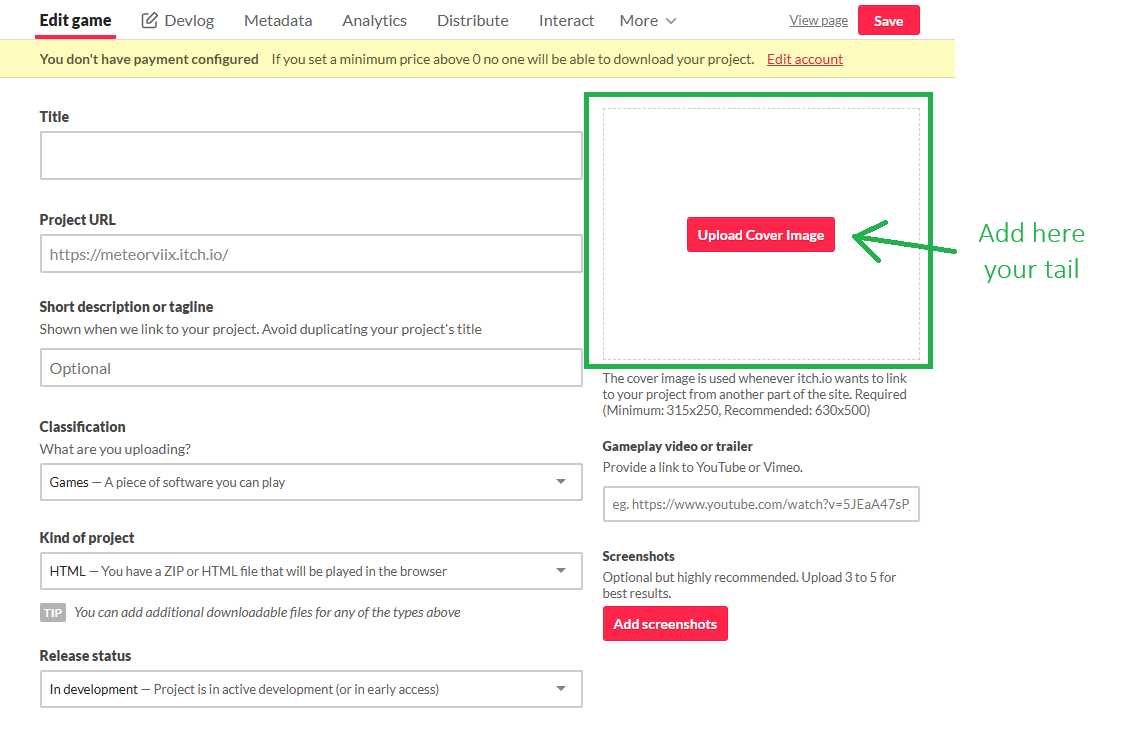The height and width of the screenshot is (737, 1125).
Task: Open the Interact tab
Action: [x=566, y=20]
